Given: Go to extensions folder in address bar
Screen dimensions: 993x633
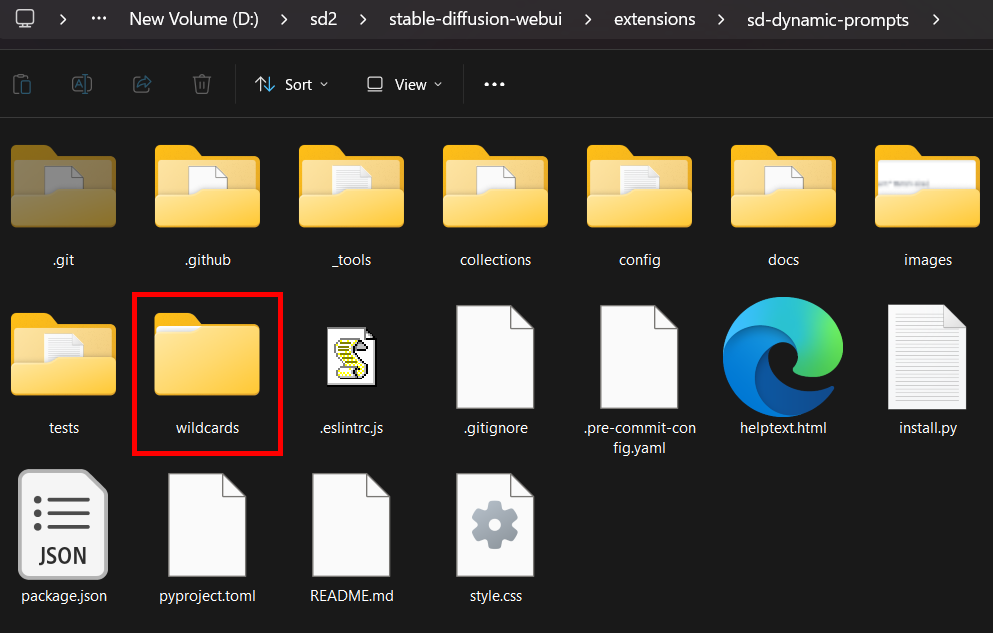Looking at the screenshot, I should (x=654, y=19).
